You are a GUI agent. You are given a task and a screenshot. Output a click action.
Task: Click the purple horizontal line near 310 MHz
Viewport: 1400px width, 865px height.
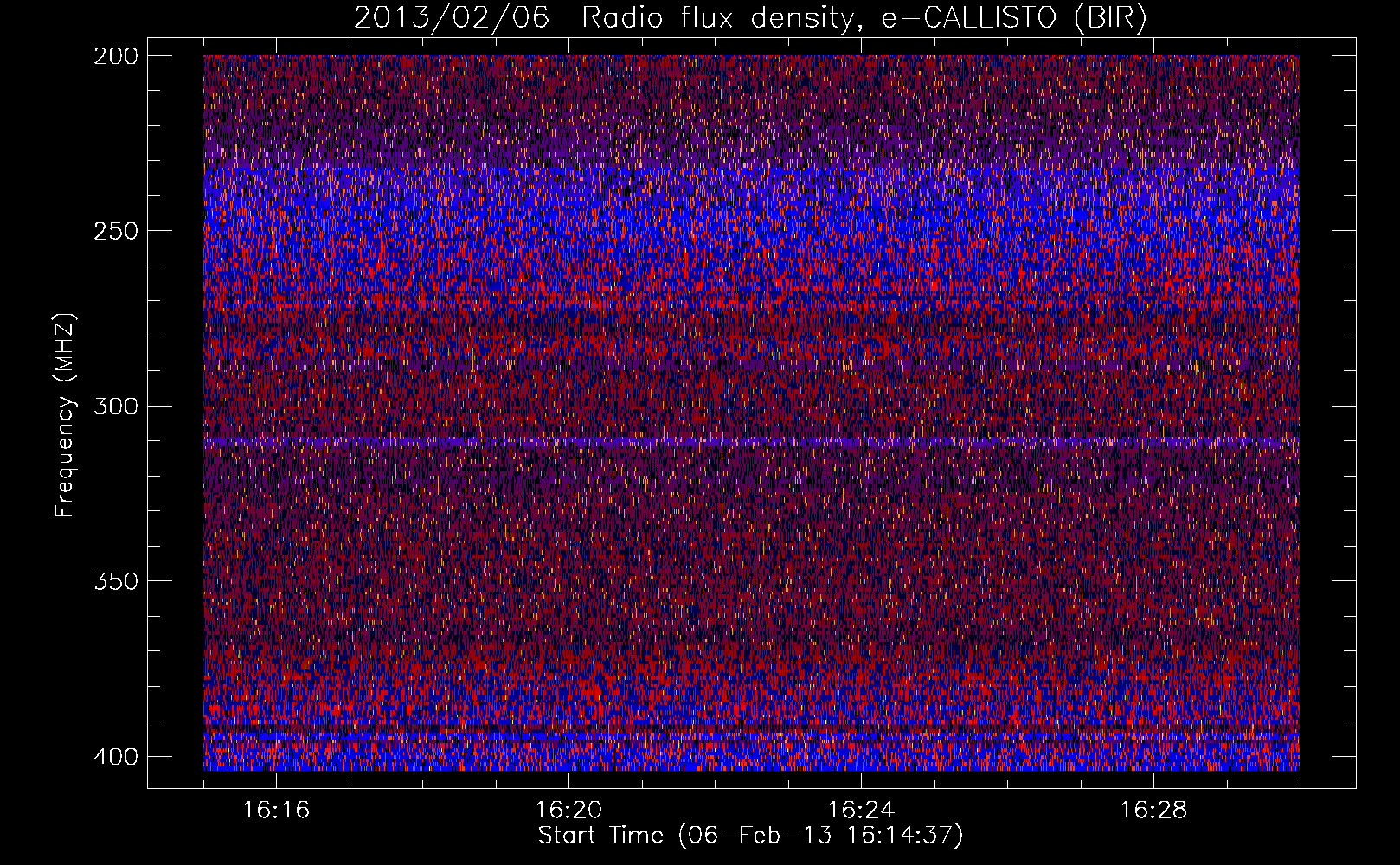[x=751, y=442]
